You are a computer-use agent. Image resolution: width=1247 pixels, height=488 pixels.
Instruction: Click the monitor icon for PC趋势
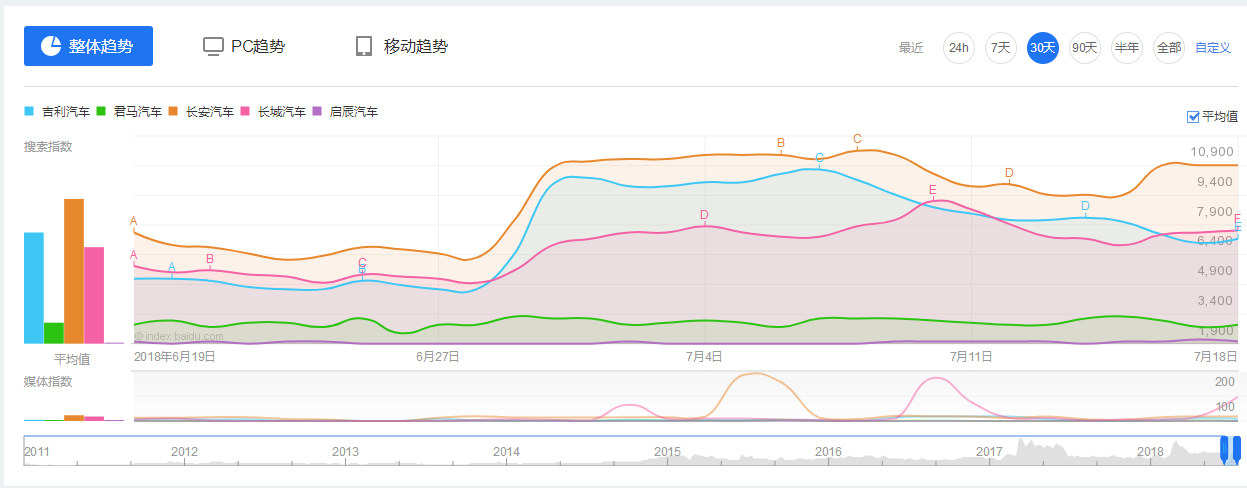tap(213, 47)
